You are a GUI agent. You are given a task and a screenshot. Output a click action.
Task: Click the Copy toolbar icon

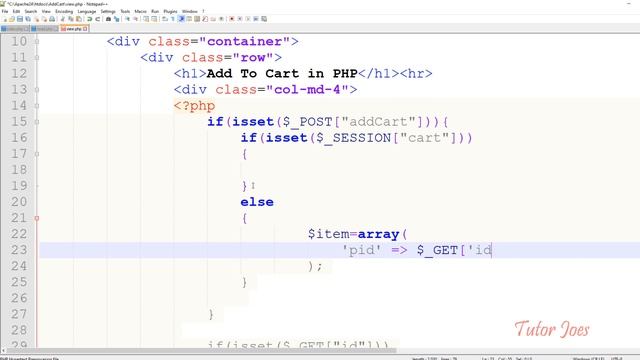click(x=71, y=19)
